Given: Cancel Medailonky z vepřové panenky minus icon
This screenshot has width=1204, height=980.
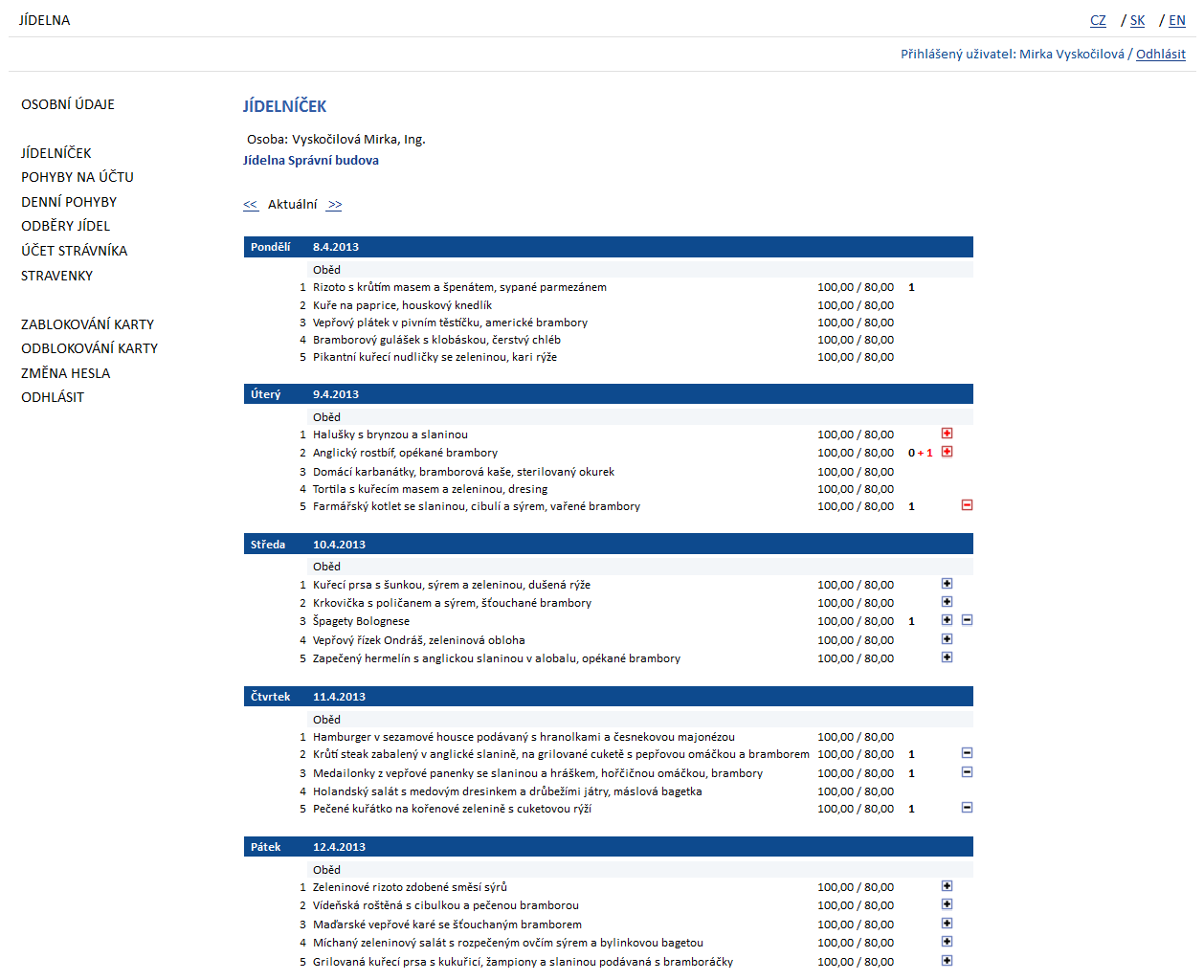Looking at the screenshot, I should (967, 772).
